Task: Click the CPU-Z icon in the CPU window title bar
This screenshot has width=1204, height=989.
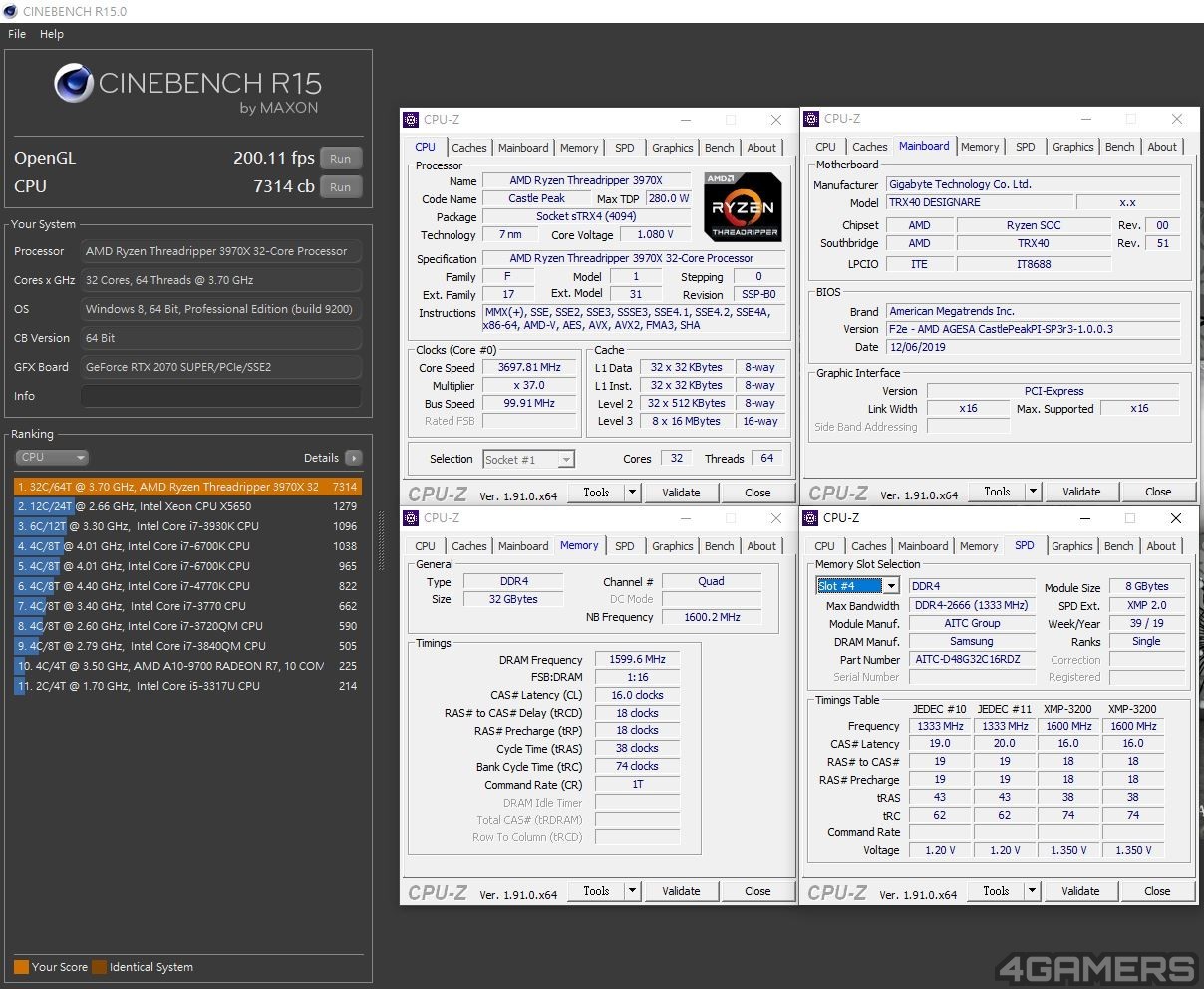Action: pos(411,120)
